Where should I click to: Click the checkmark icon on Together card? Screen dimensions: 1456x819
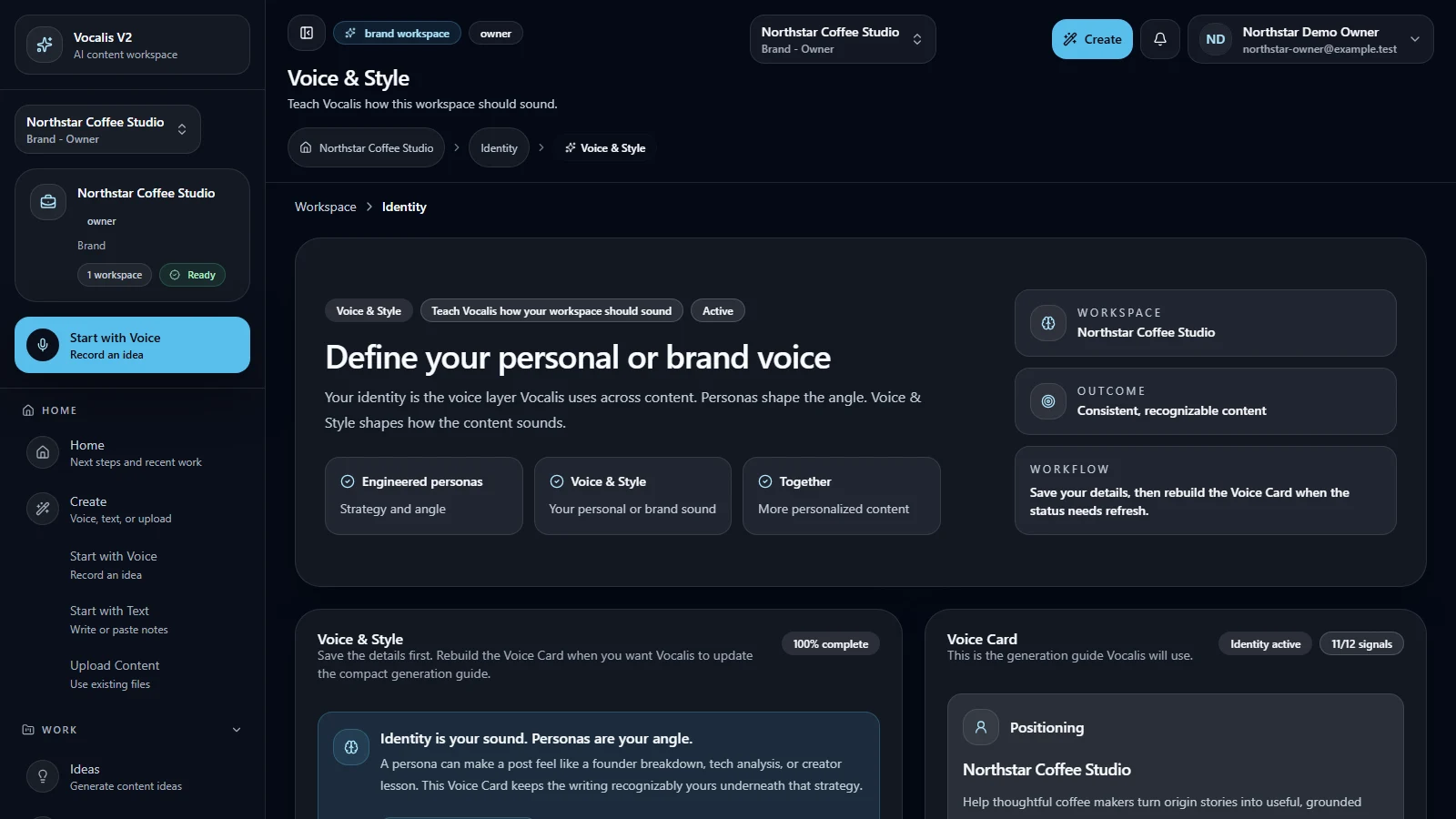click(765, 481)
